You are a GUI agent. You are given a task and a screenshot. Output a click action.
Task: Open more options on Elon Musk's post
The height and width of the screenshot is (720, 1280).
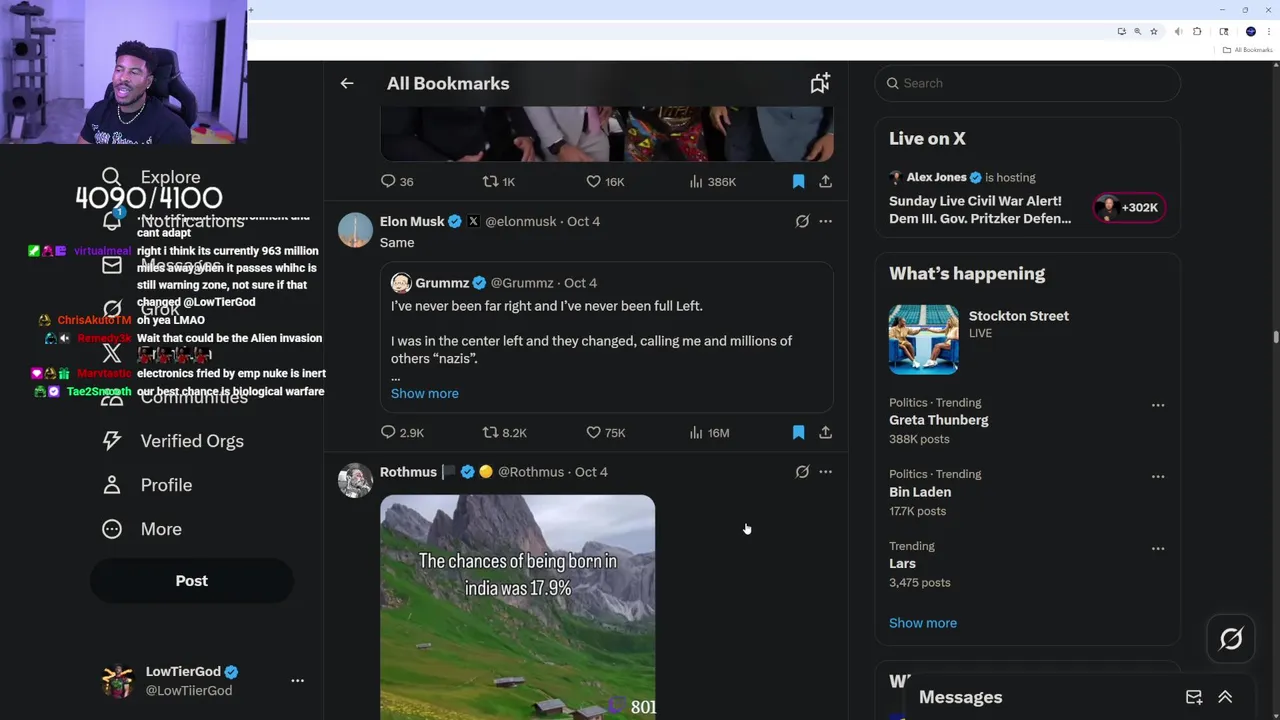[825, 222]
